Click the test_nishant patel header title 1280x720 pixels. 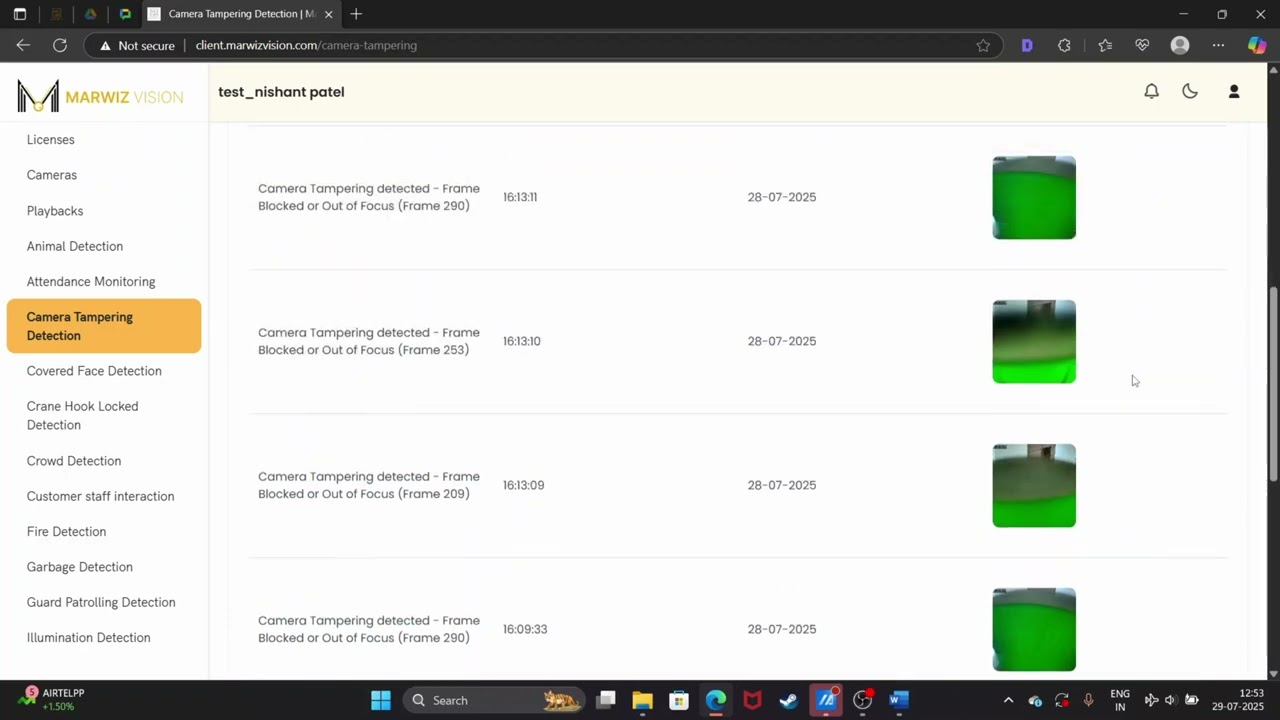point(281,92)
